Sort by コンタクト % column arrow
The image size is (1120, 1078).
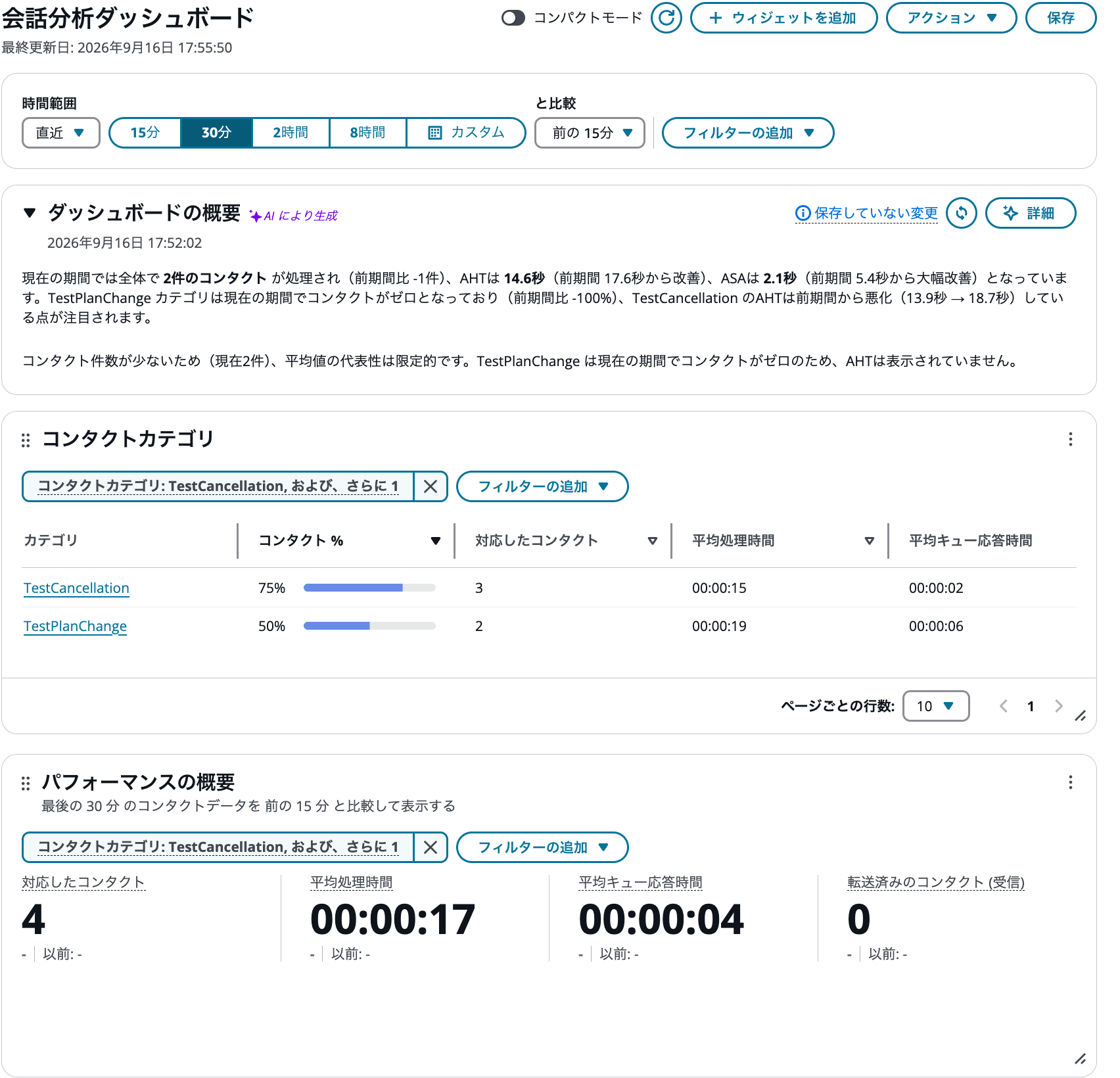pyautogui.click(x=435, y=541)
